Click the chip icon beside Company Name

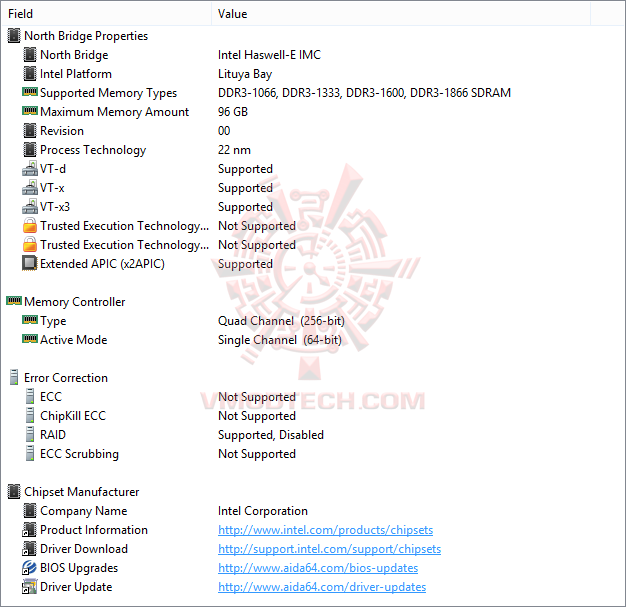tap(30, 510)
